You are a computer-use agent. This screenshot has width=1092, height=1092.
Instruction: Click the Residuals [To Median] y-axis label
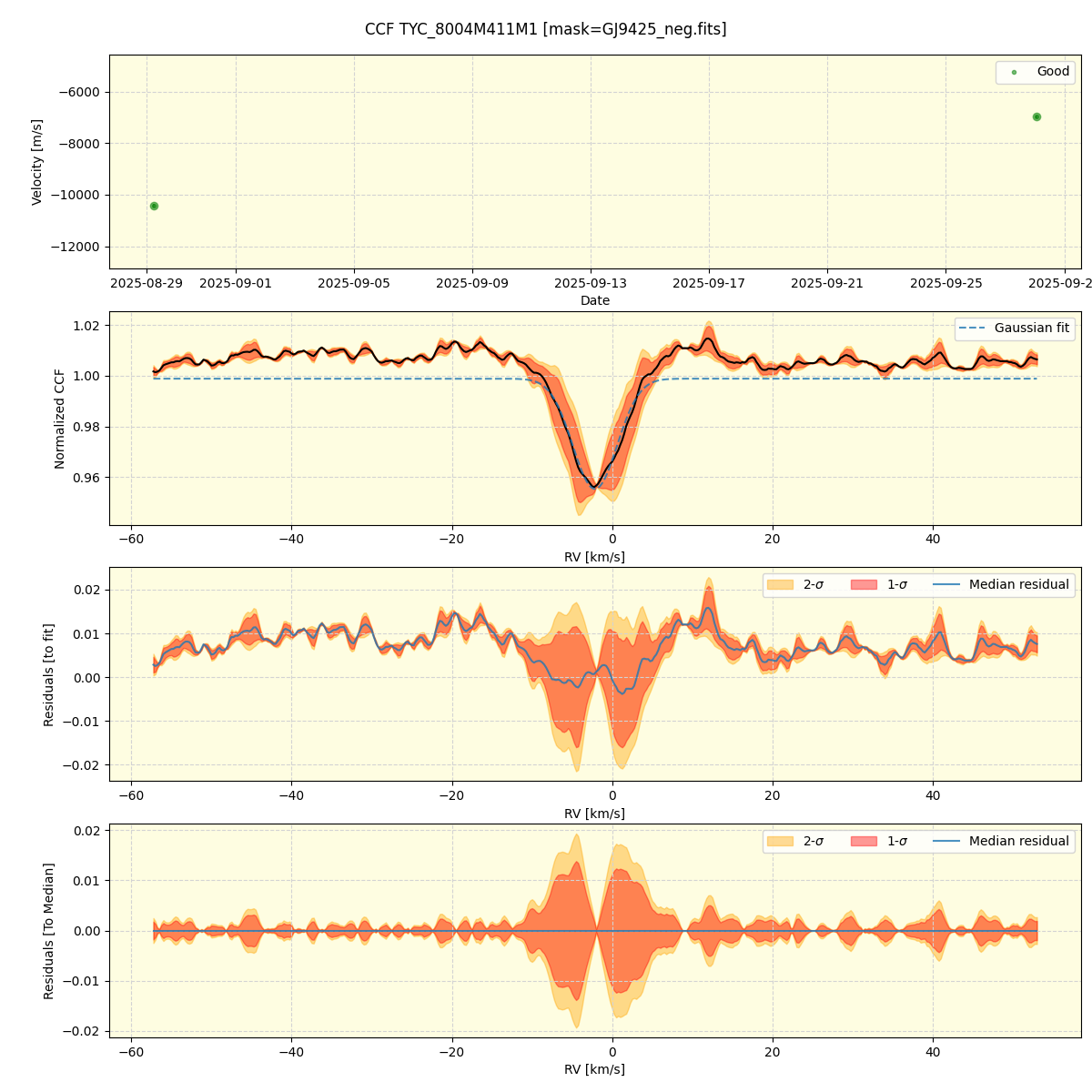tap(49, 931)
